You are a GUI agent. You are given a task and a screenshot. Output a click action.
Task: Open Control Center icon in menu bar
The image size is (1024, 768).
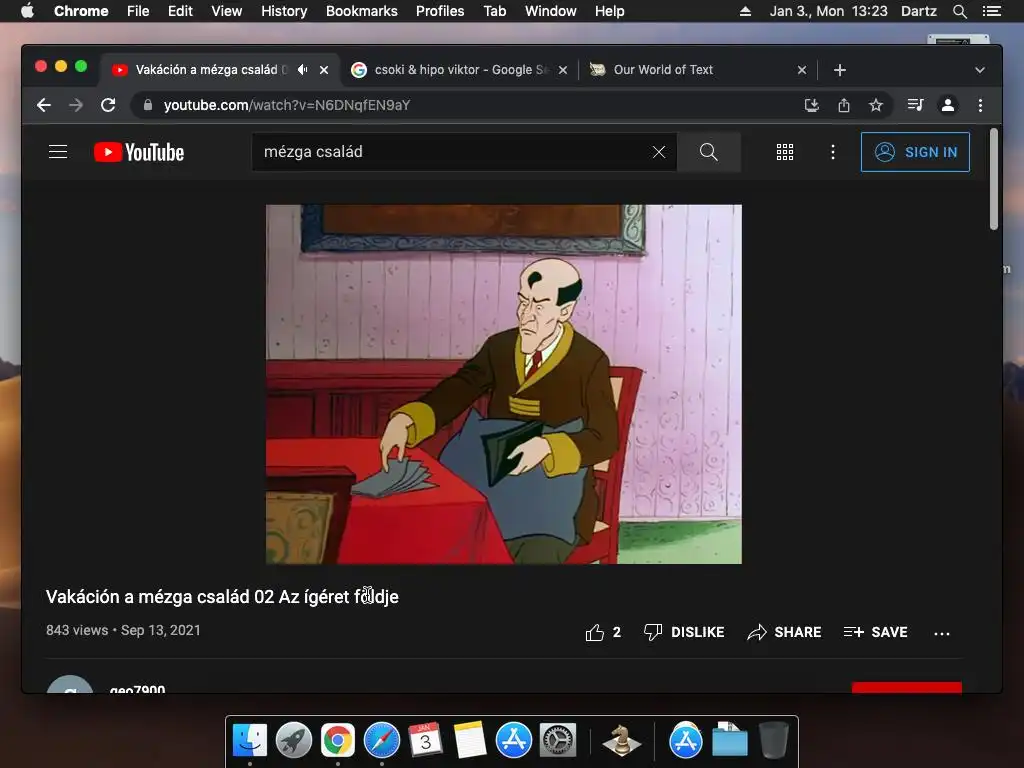(x=991, y=11)
